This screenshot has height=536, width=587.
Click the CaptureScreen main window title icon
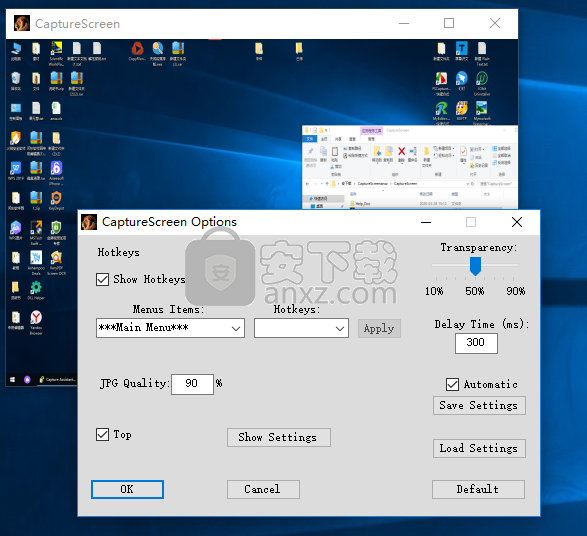[x=22, y=23]
